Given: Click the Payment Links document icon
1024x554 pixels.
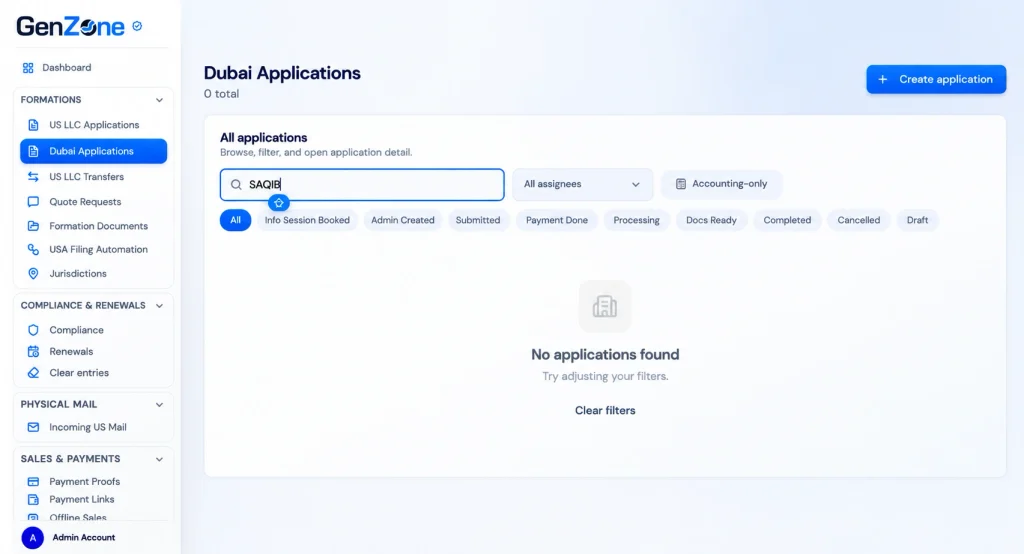Looking at the screenshot, I should coord(33,500).
